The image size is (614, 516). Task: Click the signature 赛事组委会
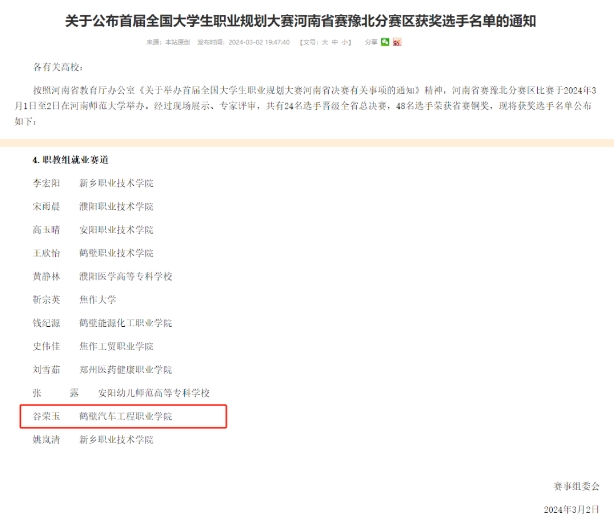tap(576, 486)
